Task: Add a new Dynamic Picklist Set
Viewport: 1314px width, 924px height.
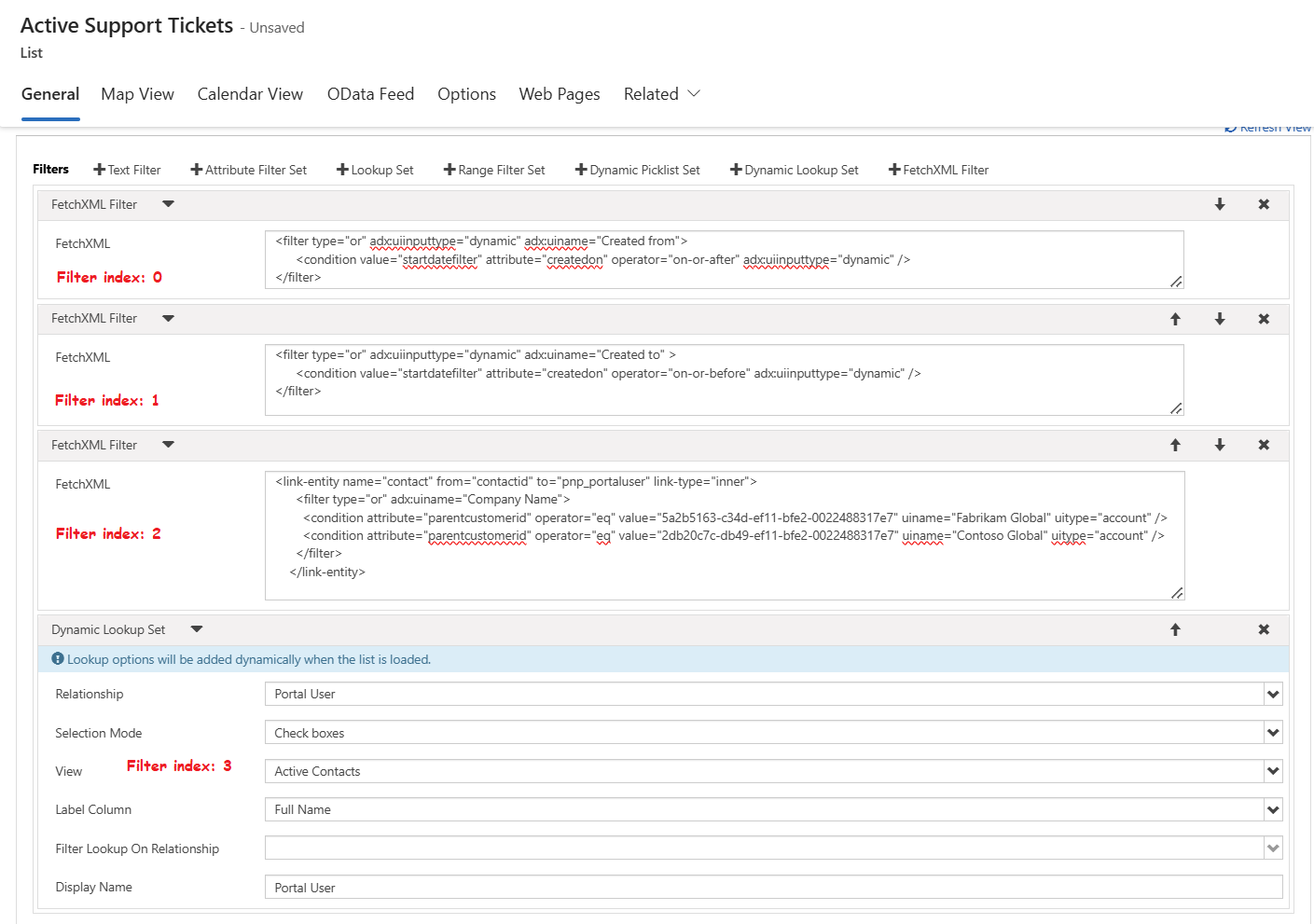Action: click(637, 170)
